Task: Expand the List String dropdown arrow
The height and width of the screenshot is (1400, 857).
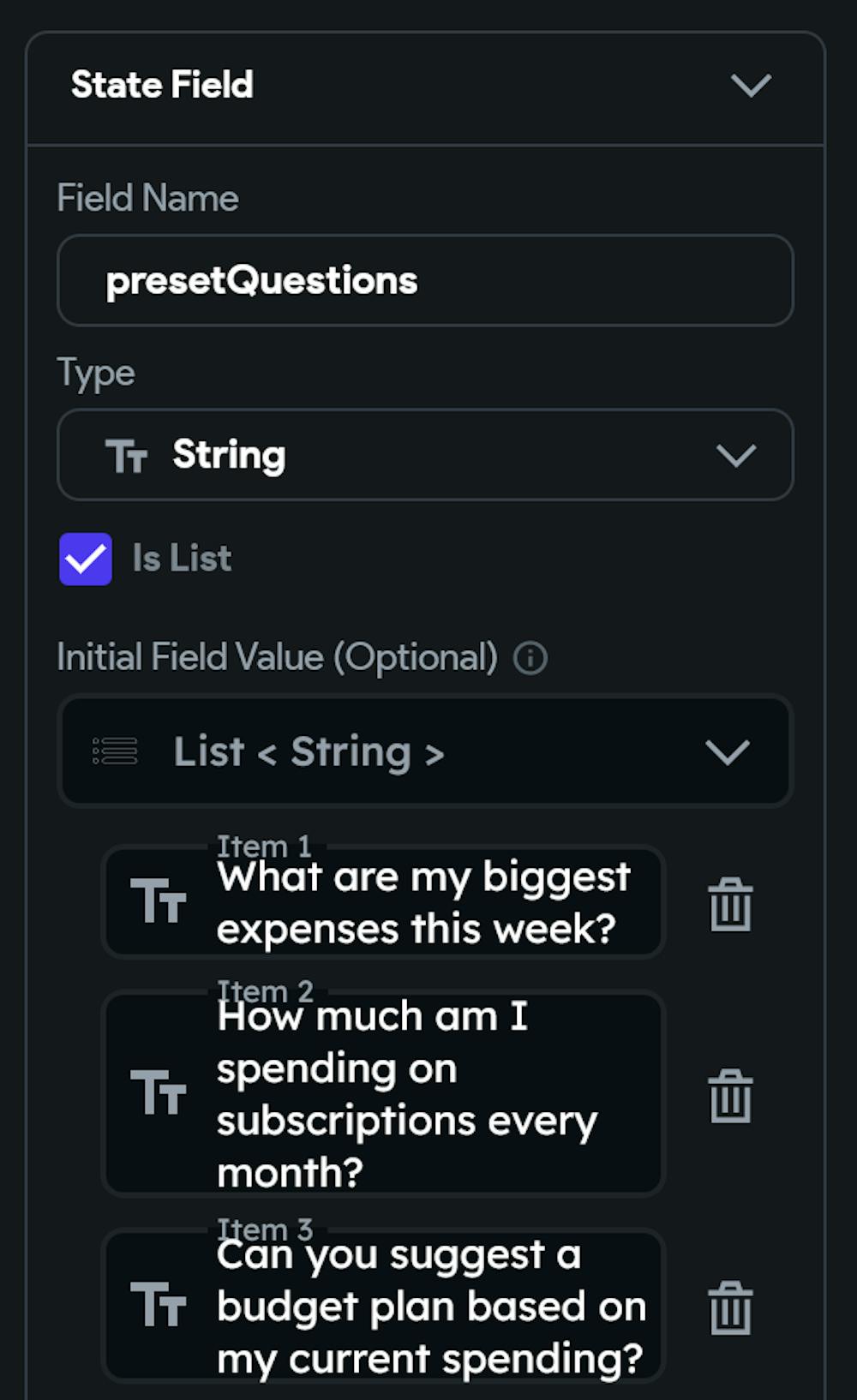Action: (727, 752)
